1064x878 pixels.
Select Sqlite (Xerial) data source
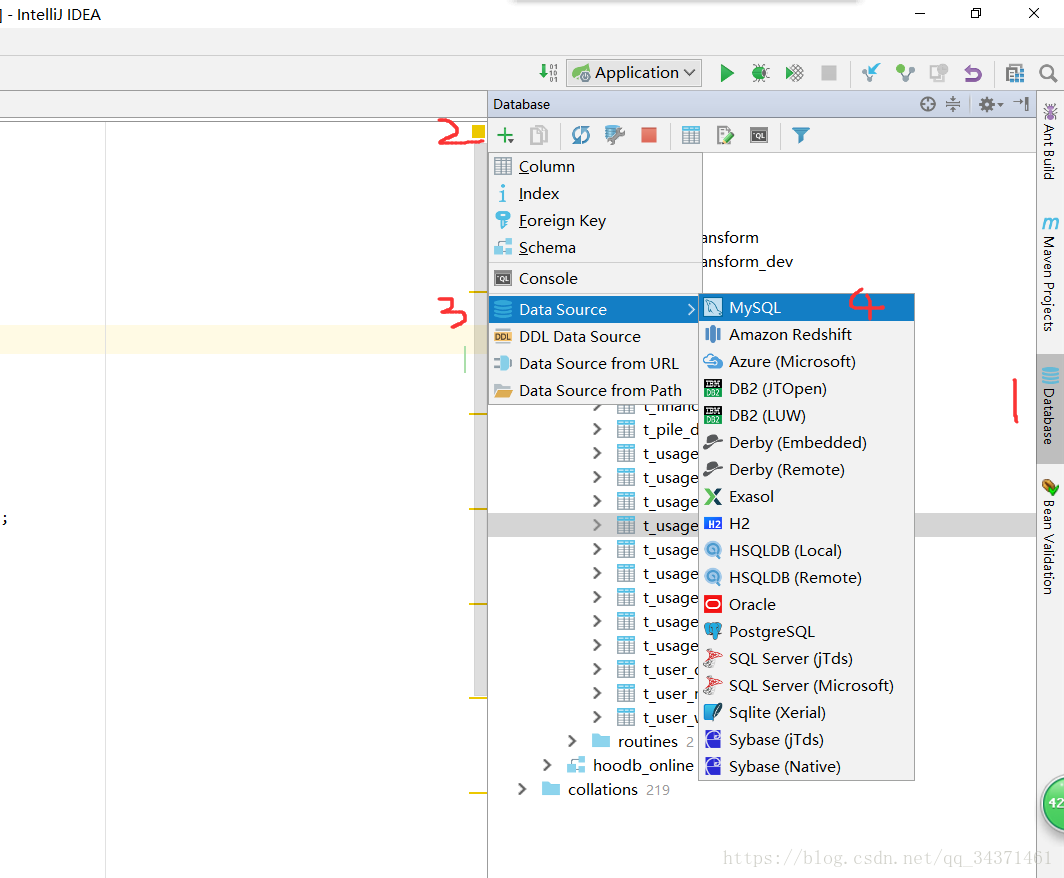pyautogui.click(x=807, y=712)
